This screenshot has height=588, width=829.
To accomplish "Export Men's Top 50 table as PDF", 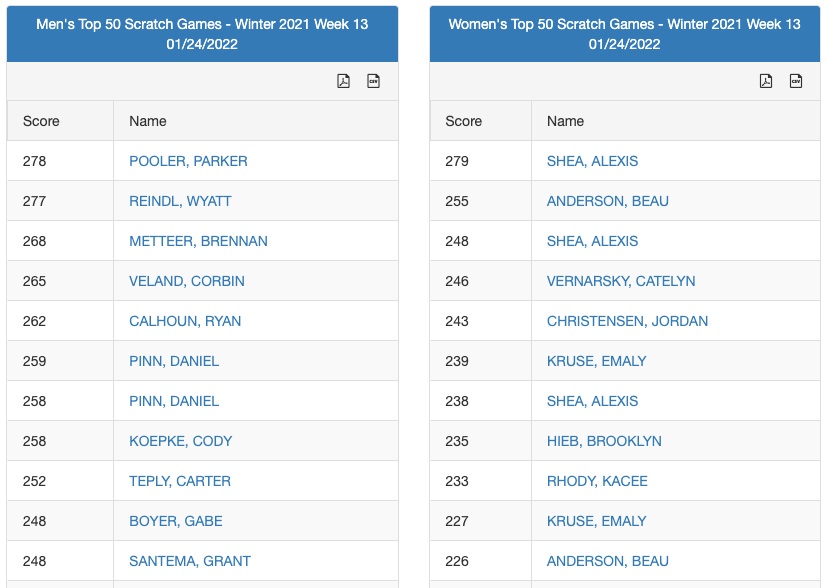I will point(343,81).
